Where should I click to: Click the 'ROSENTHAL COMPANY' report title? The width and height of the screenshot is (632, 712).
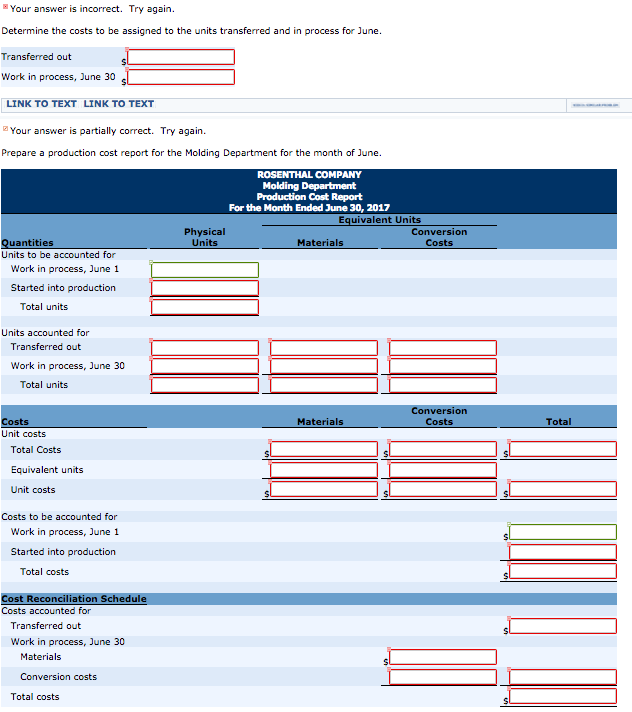(309, 175)
